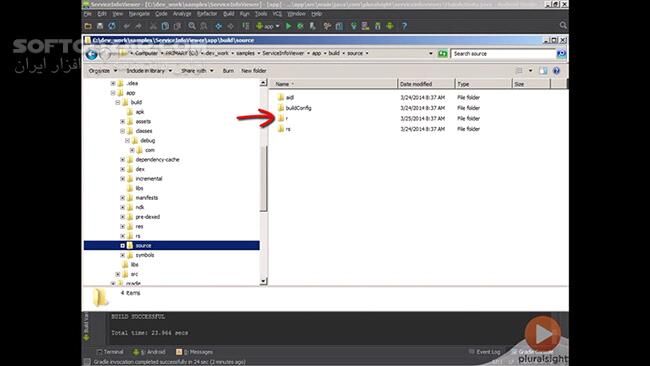Open the Refactor menu
Image resolution: width=650 pixels, height=366 pixels.
pyautogui.click(x=207, y=14)
